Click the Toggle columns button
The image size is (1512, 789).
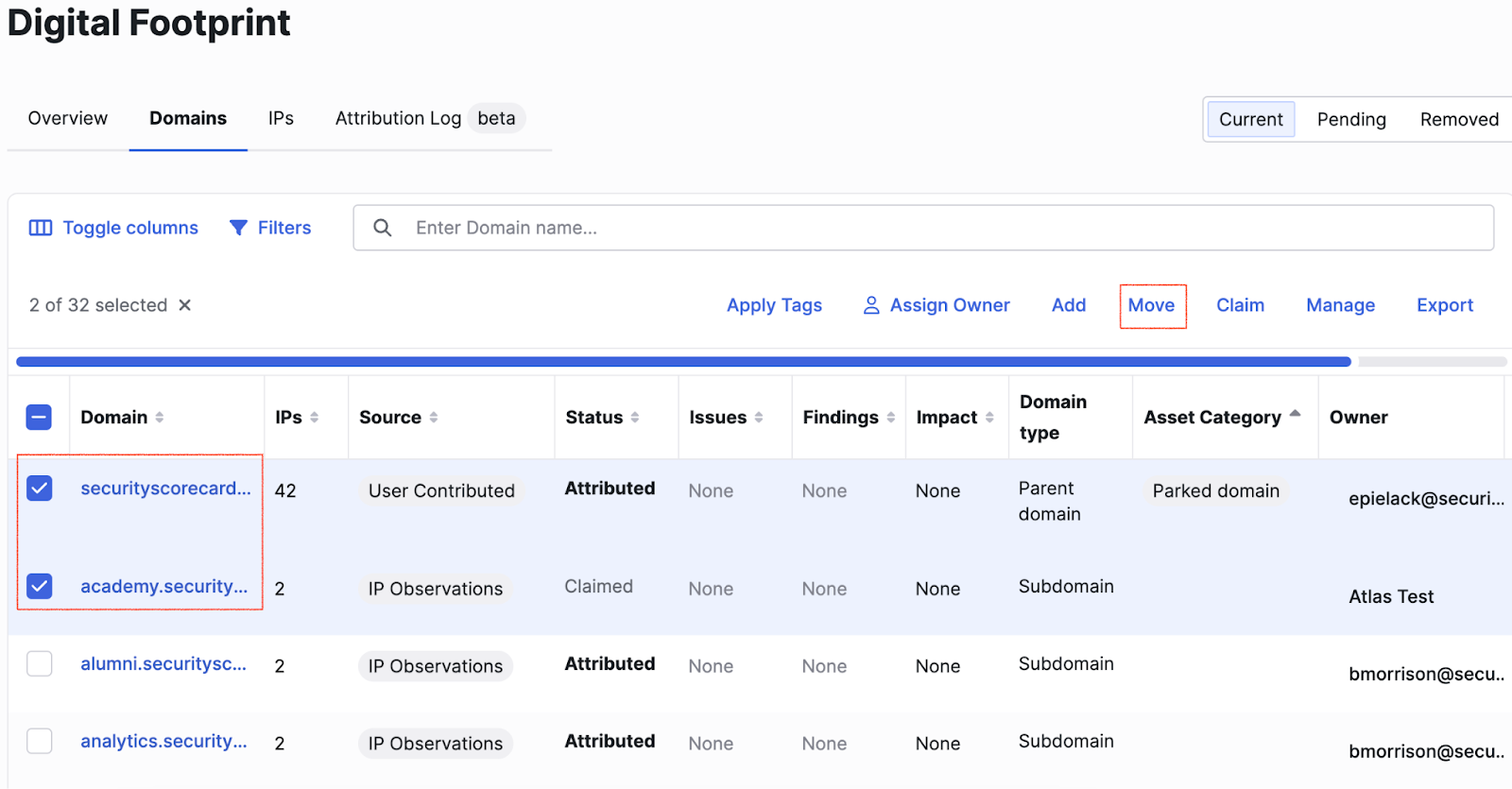pyautogui.click(x=113, y=228)
